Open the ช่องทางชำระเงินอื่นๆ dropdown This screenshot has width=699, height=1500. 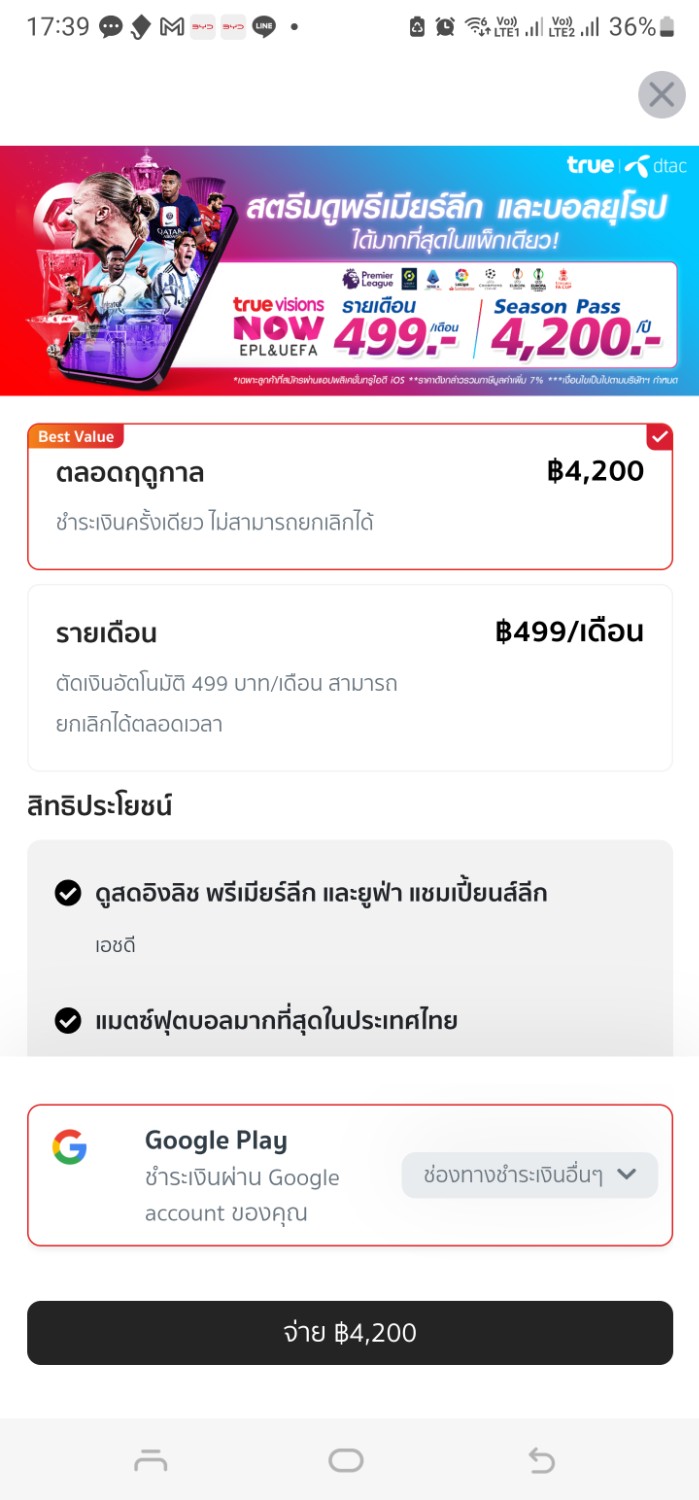[x=530, y=1175]
